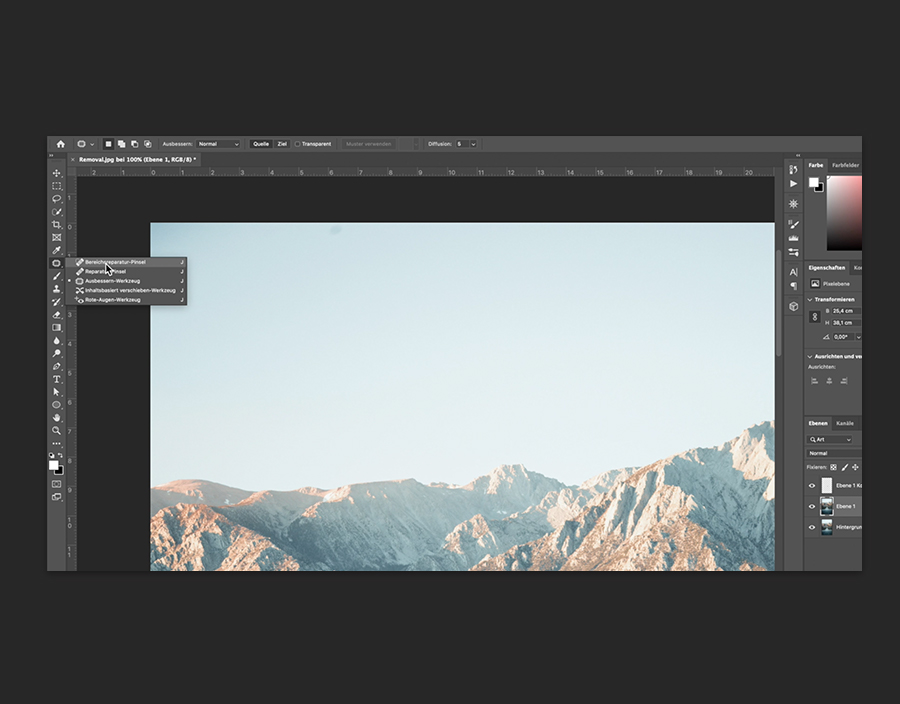Toggle the width-height link constraint
Image resolution: width=900 pixels, height=704 pixels.
(814, 317)
